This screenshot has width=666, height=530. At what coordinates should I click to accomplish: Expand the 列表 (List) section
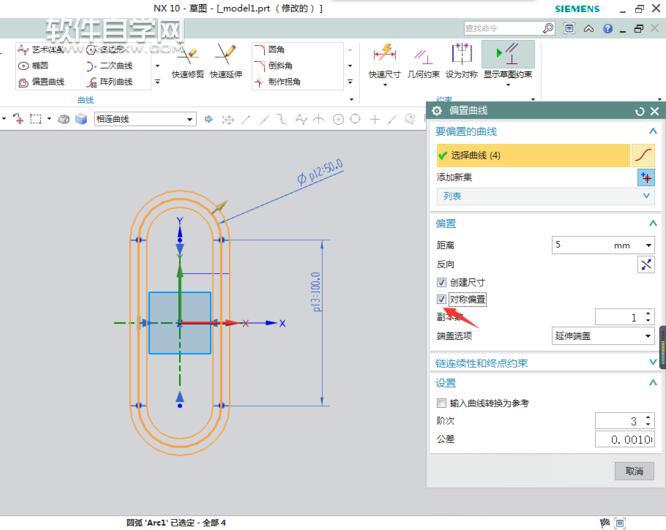545,196
